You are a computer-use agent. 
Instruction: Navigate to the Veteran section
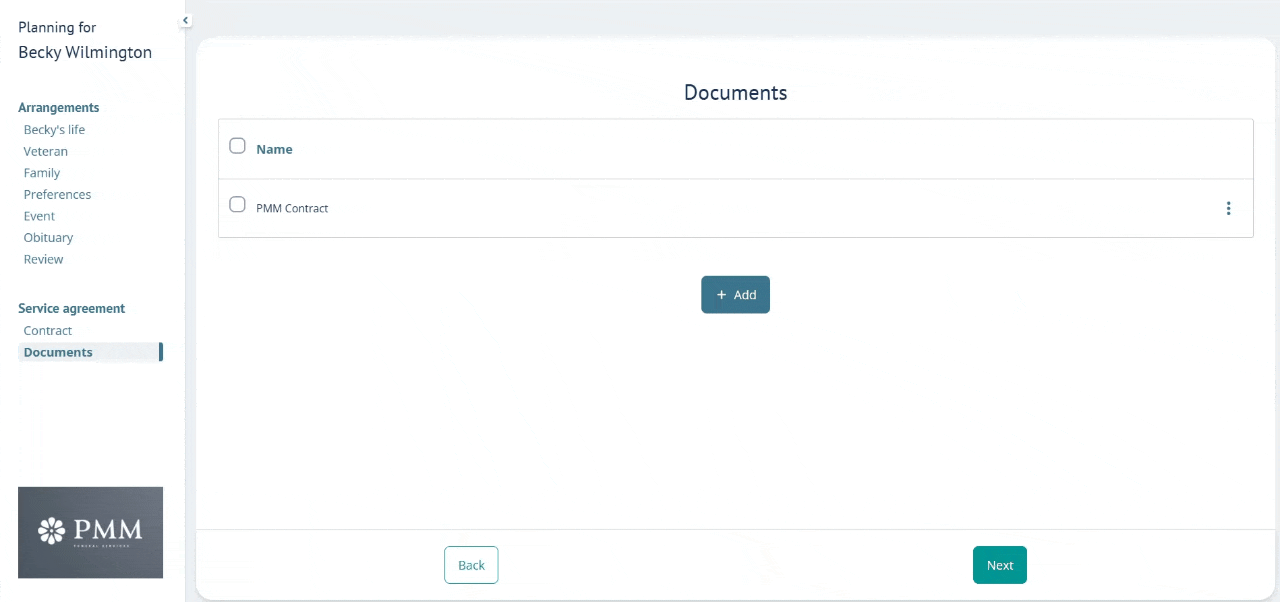(x=46, y=152)
